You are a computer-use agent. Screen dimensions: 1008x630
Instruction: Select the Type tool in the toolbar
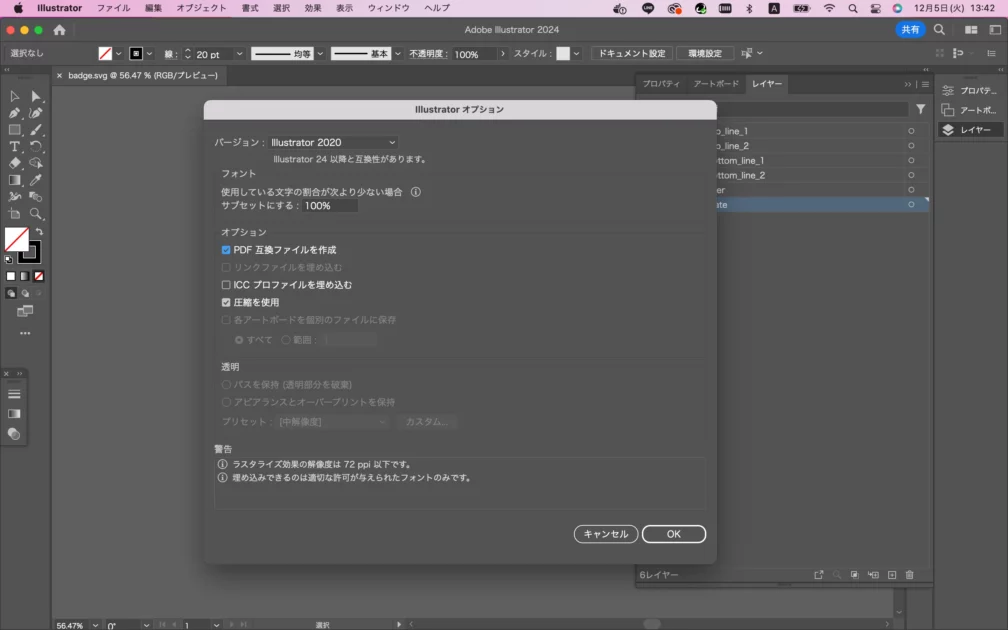[x=15, y=147]
